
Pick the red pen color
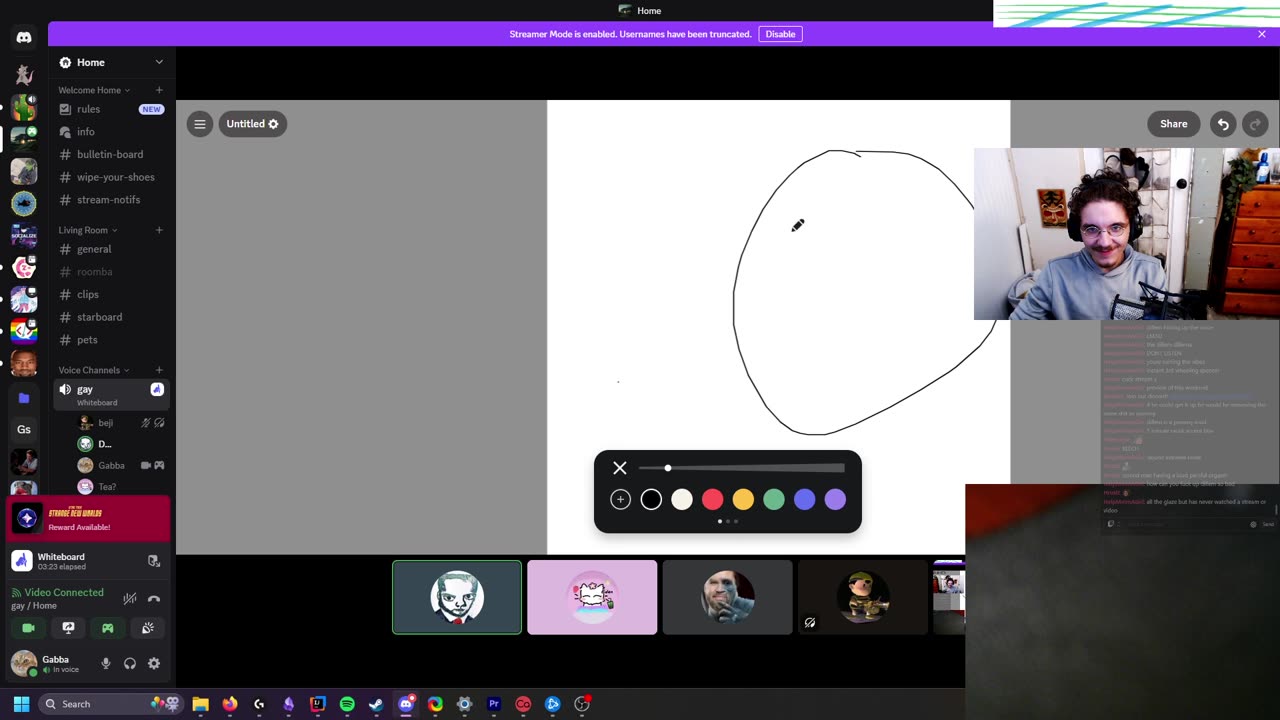pyautogui.click(x=712, y=499)
